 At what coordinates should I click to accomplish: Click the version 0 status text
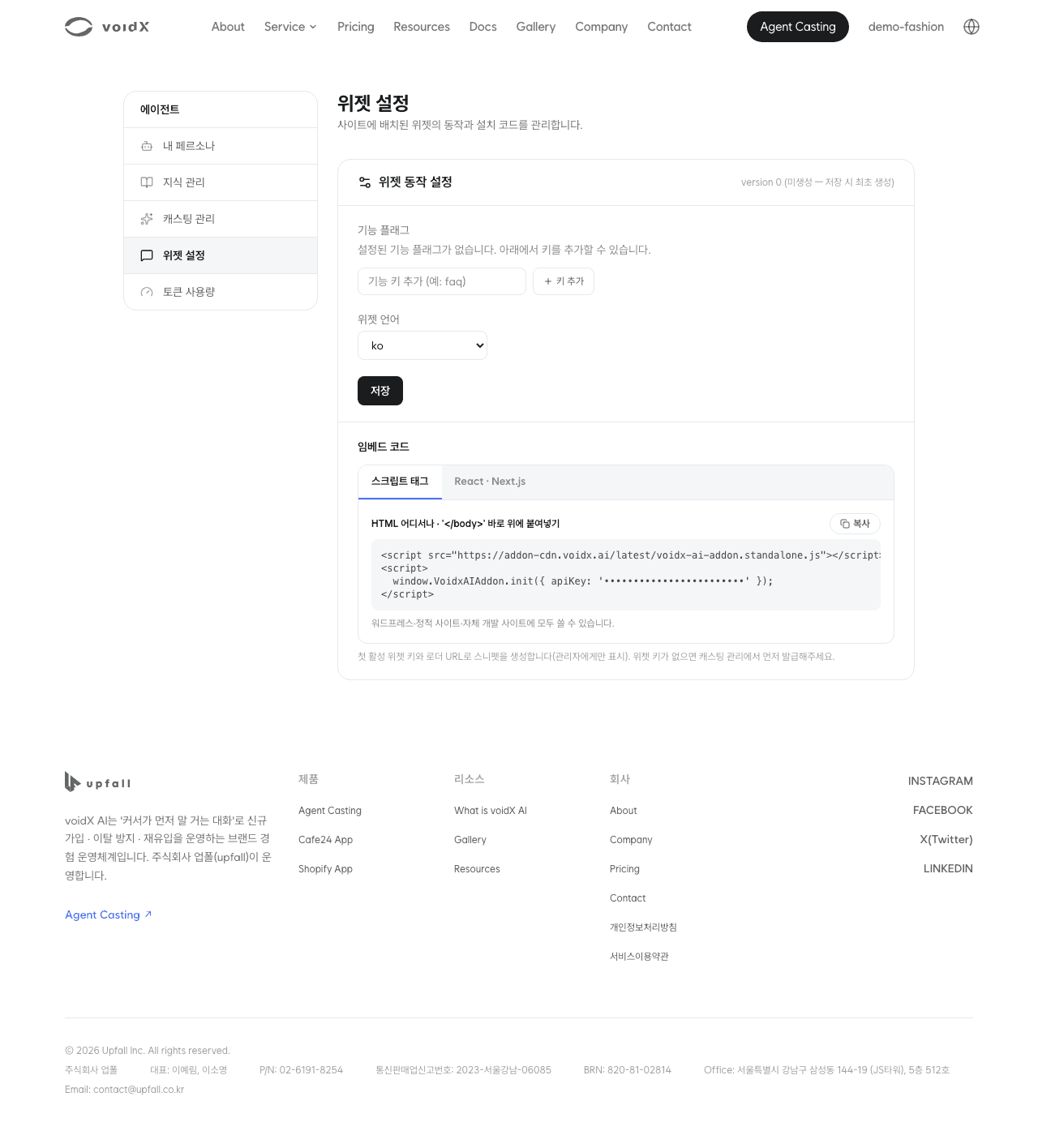(x=817, y=182)
